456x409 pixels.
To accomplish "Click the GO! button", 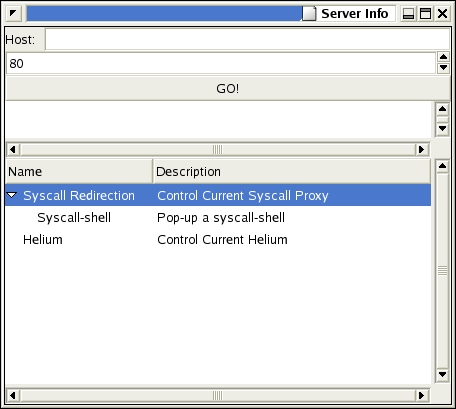I will 228,89.
